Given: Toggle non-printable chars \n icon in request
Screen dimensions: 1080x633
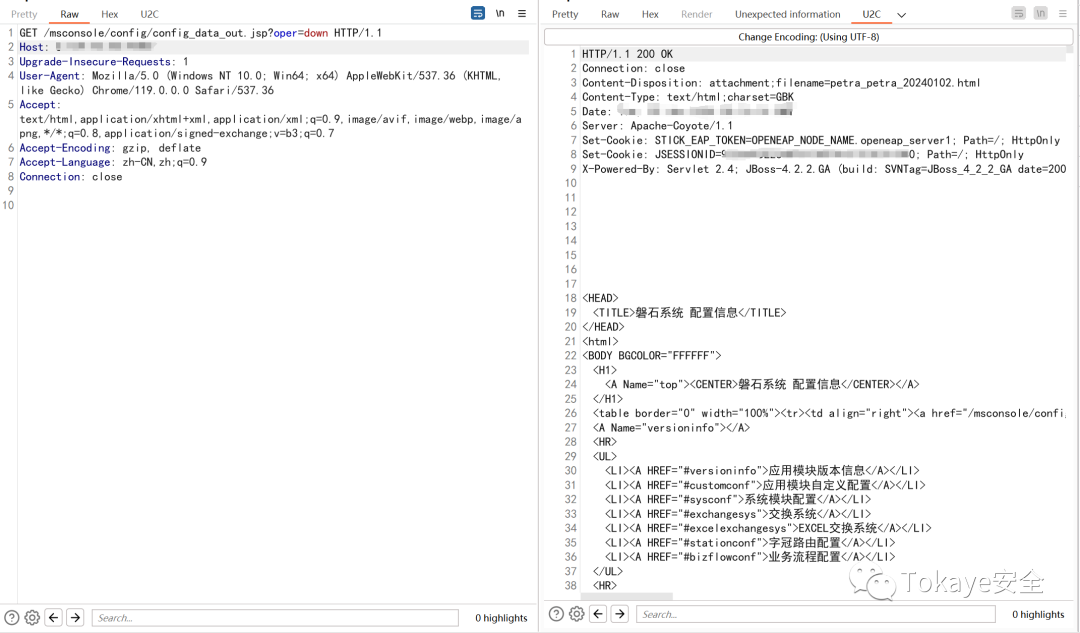Looking at the screenshot, I should click(500, 13).
